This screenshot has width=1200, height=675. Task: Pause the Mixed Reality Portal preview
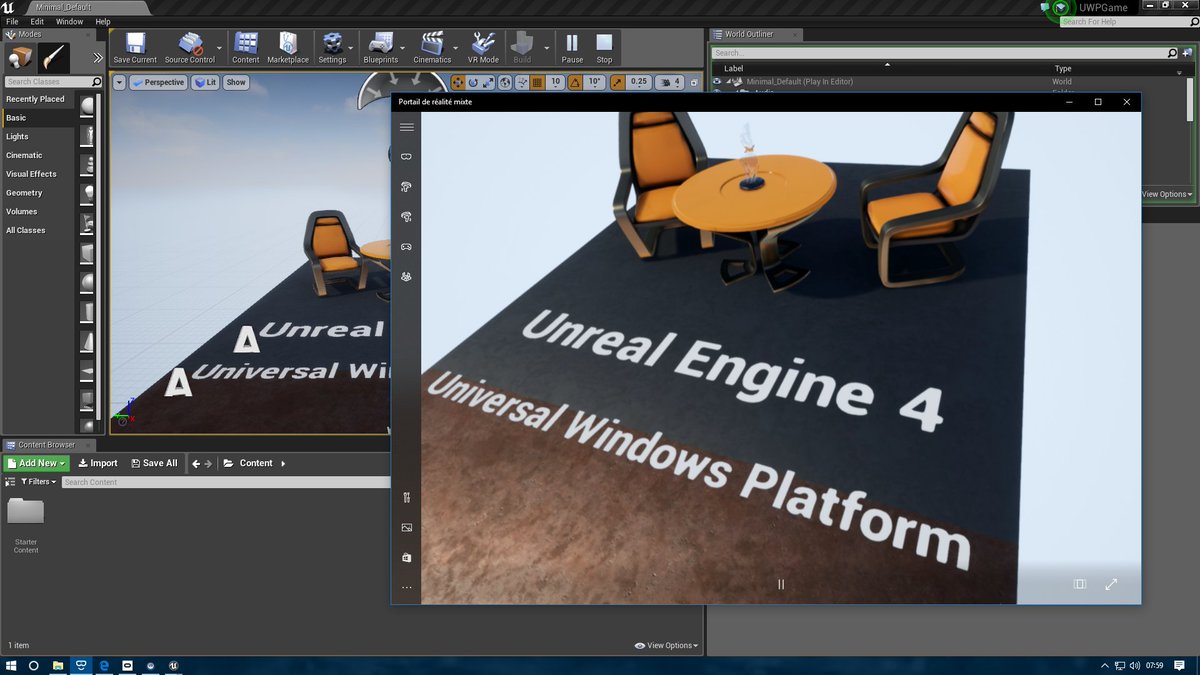click(781, 584)
